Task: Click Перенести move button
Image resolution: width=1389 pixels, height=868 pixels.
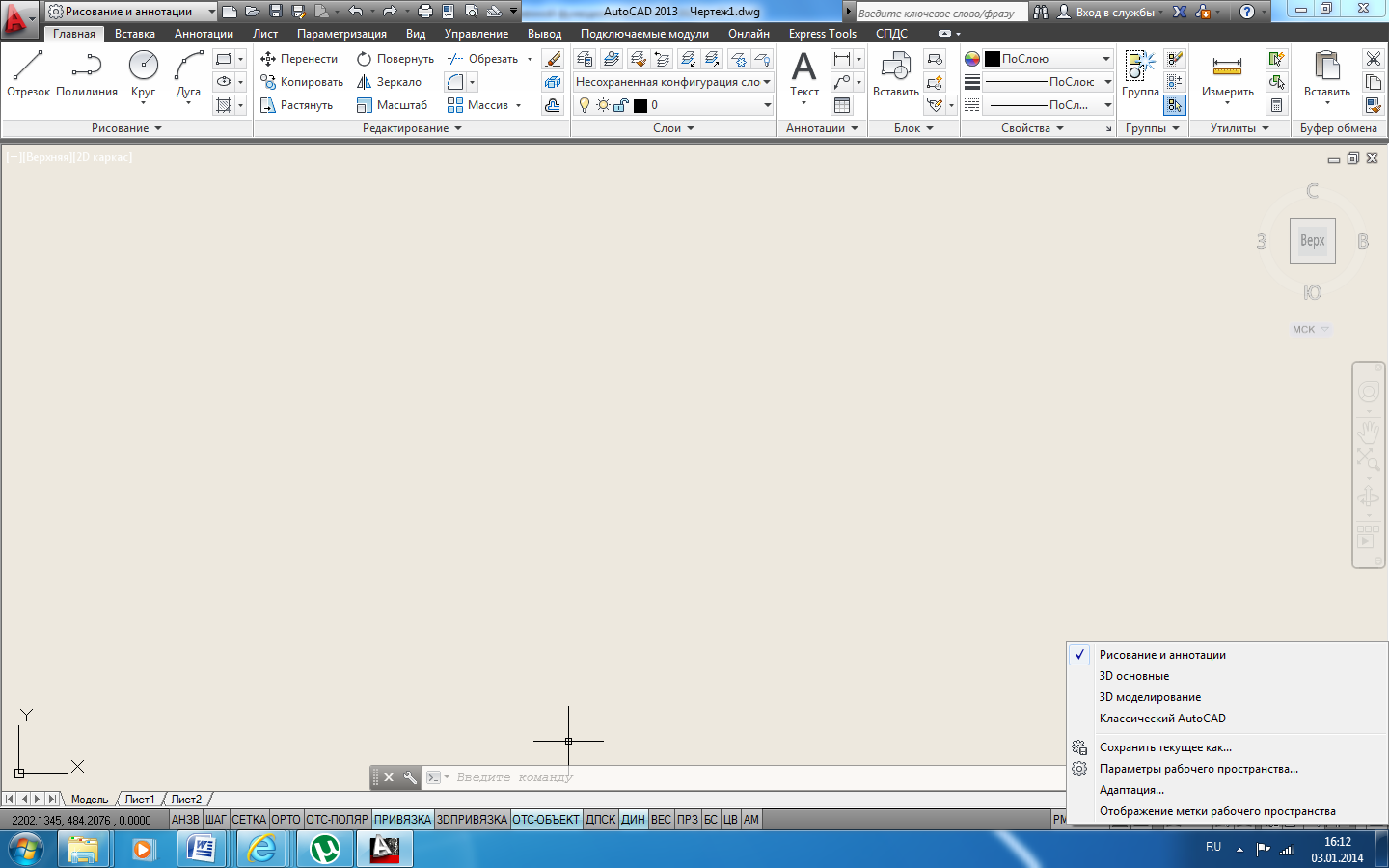Action: [299, 59]
